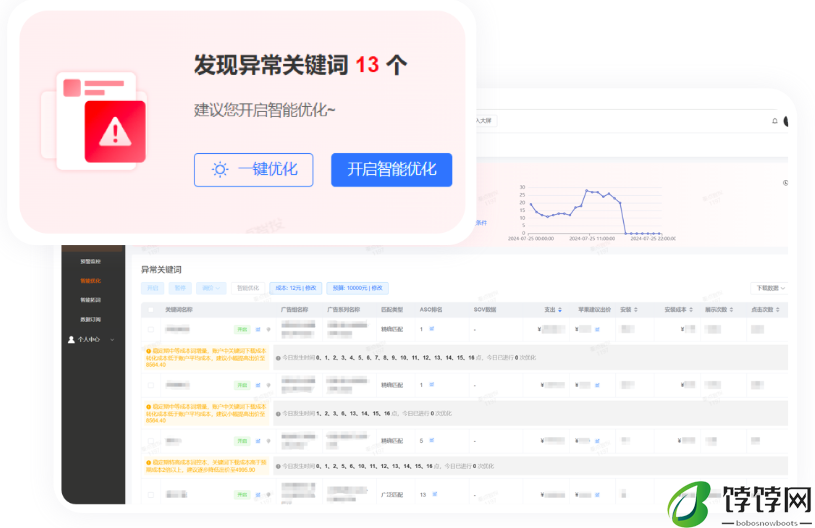
Task: Click the 苹果建议出价 icon in the first row
Action: click(597, 329)
